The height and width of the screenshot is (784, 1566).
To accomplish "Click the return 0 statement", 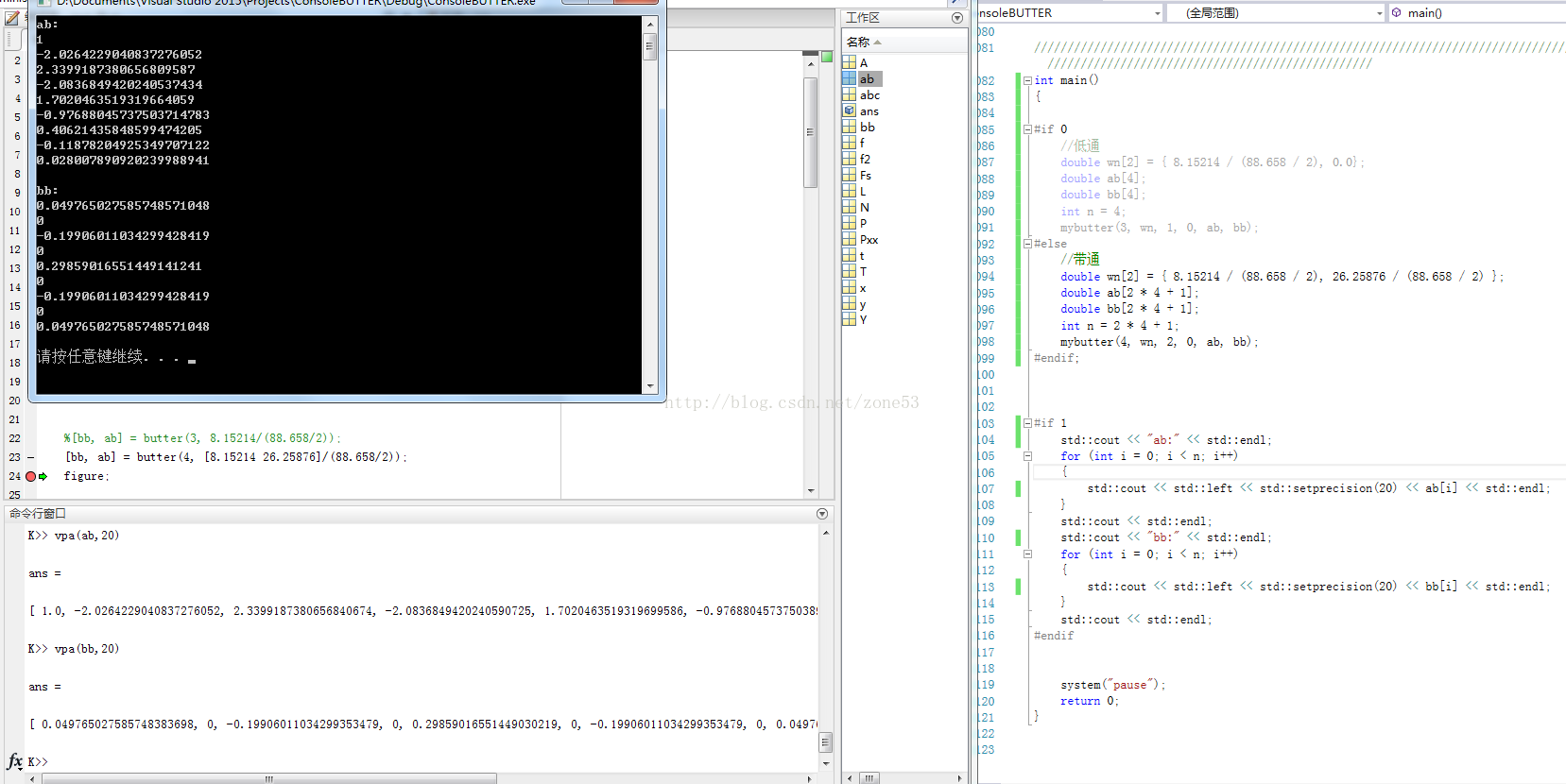I will [x=1089, y=701].
